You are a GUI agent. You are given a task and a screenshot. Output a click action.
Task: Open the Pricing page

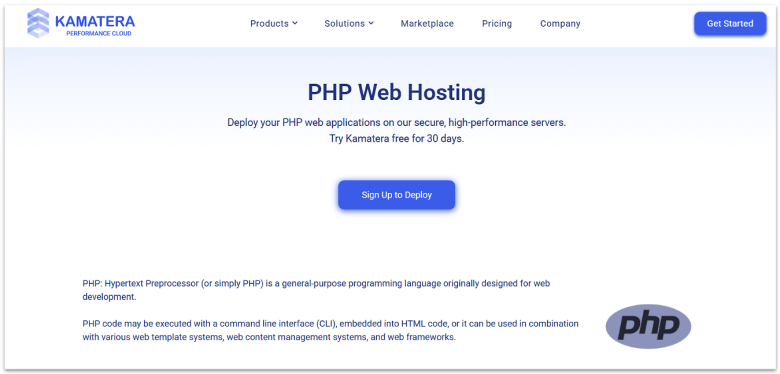[x=497, y=23]
